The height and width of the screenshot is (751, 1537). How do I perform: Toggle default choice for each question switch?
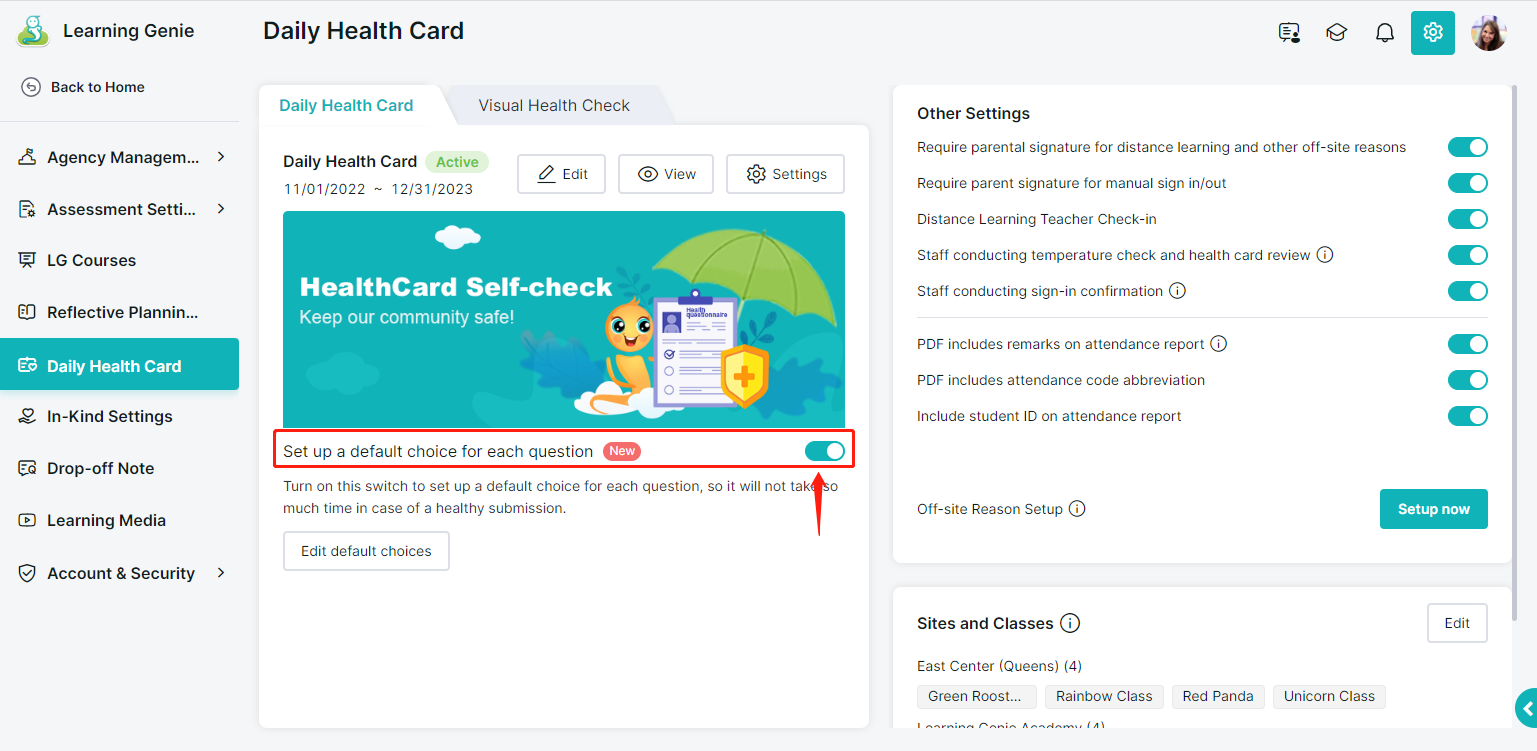(x=825, y=451)
